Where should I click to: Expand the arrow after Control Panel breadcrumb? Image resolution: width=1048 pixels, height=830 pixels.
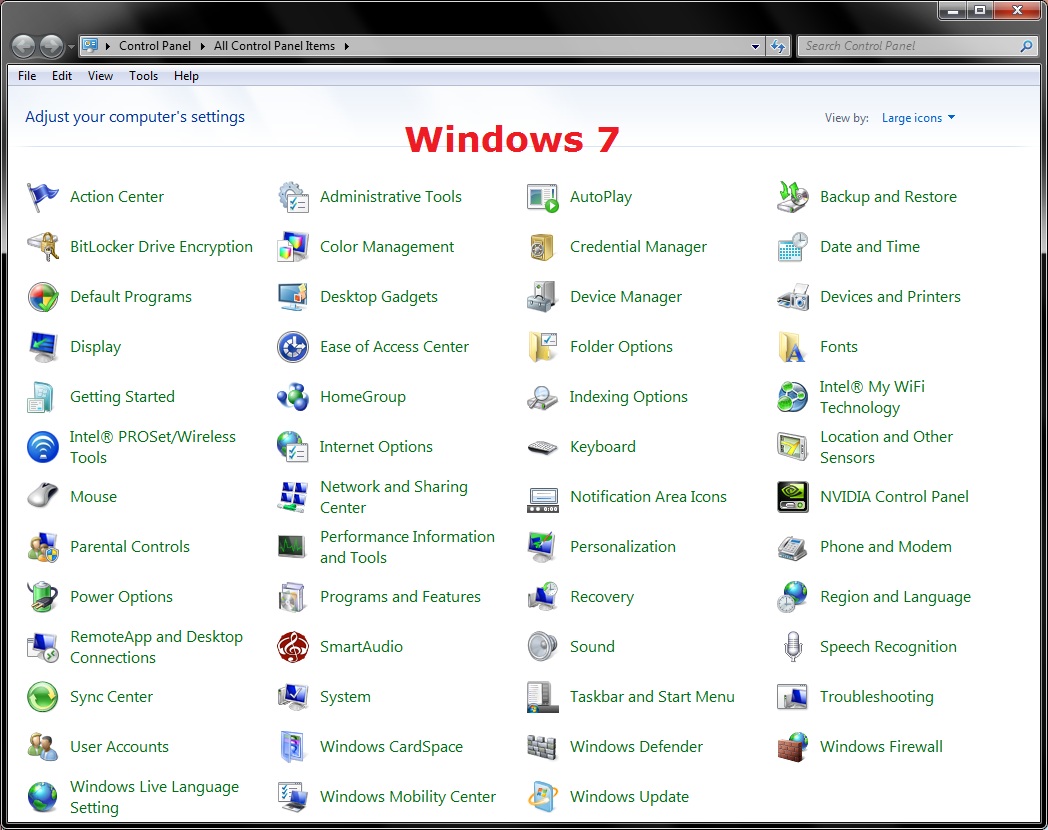[202, 46]
